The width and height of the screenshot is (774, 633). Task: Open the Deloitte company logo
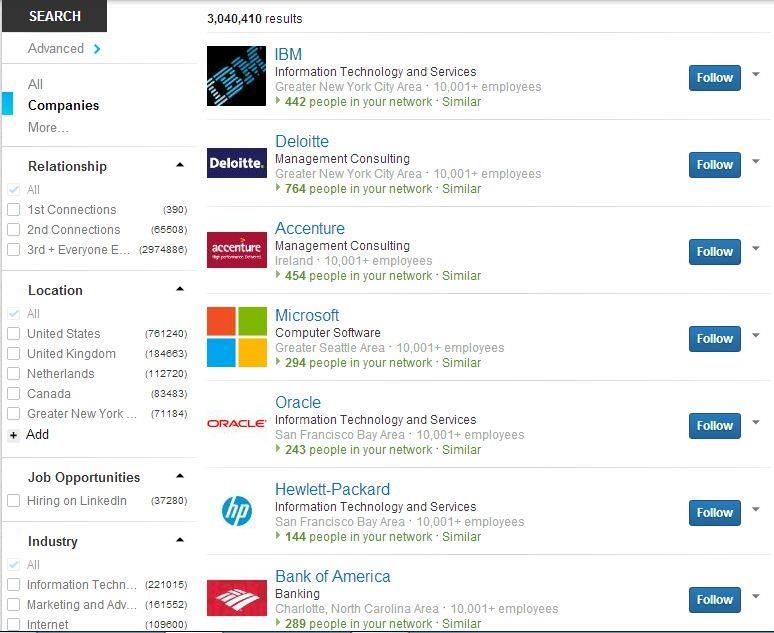(x=236, y=163)
